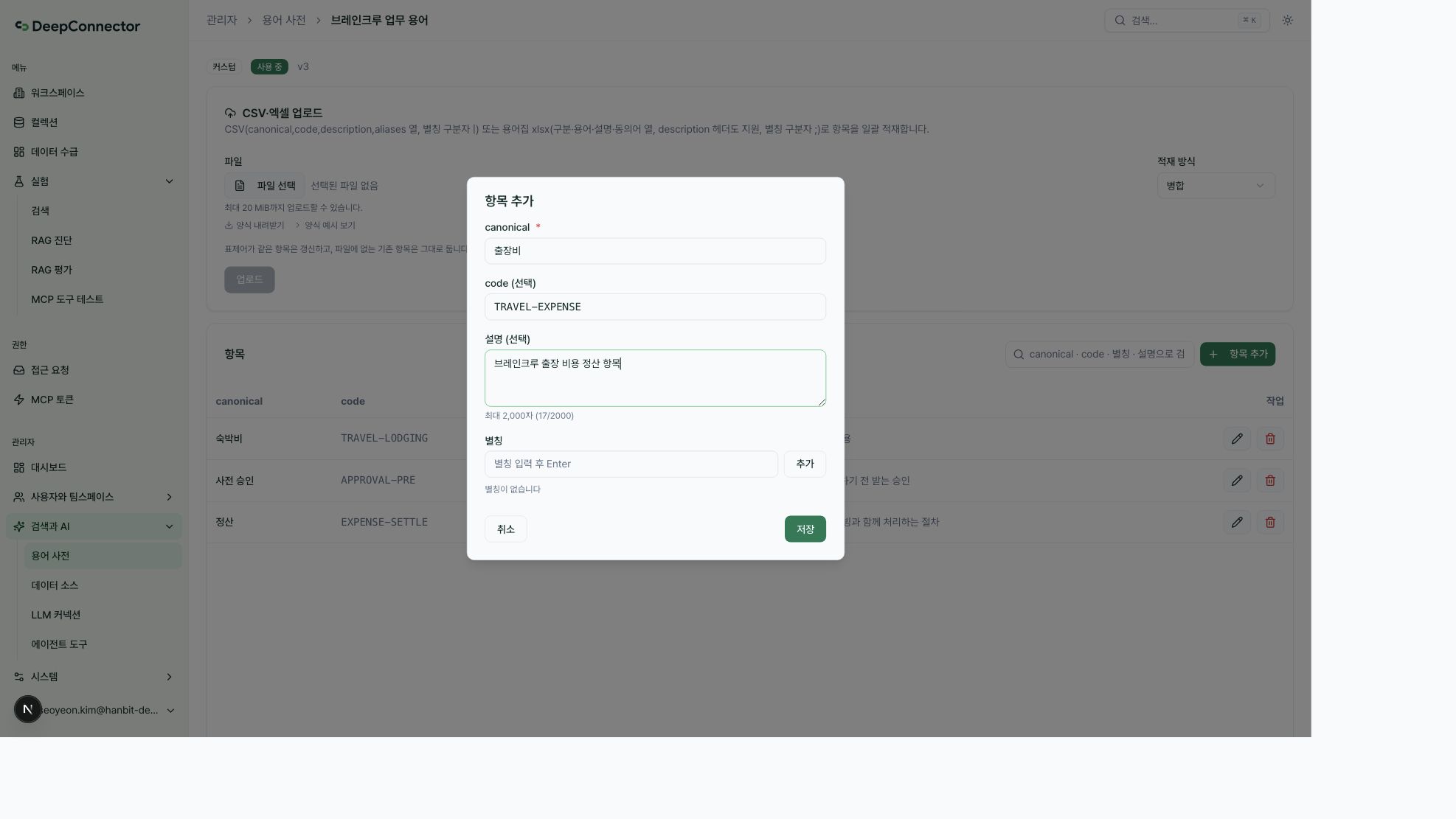1456x819 pixels.
Task: Click the 저장 button in the dialog
Action: (805, 529)
